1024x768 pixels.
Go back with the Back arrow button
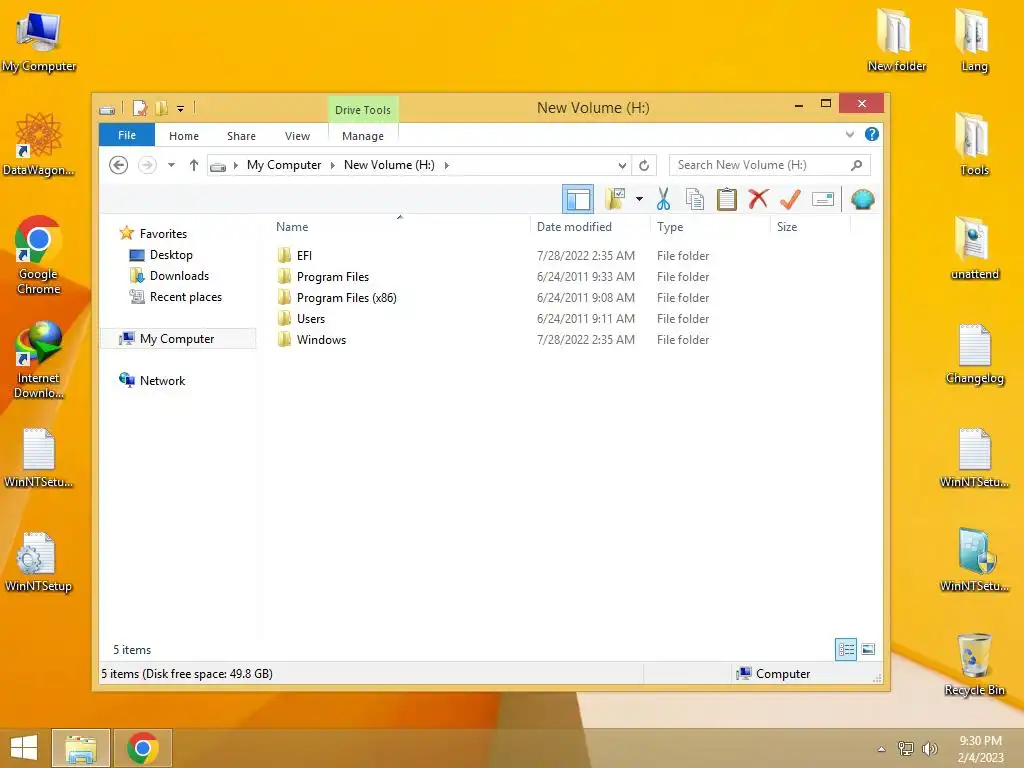click(x=118, y=165)
